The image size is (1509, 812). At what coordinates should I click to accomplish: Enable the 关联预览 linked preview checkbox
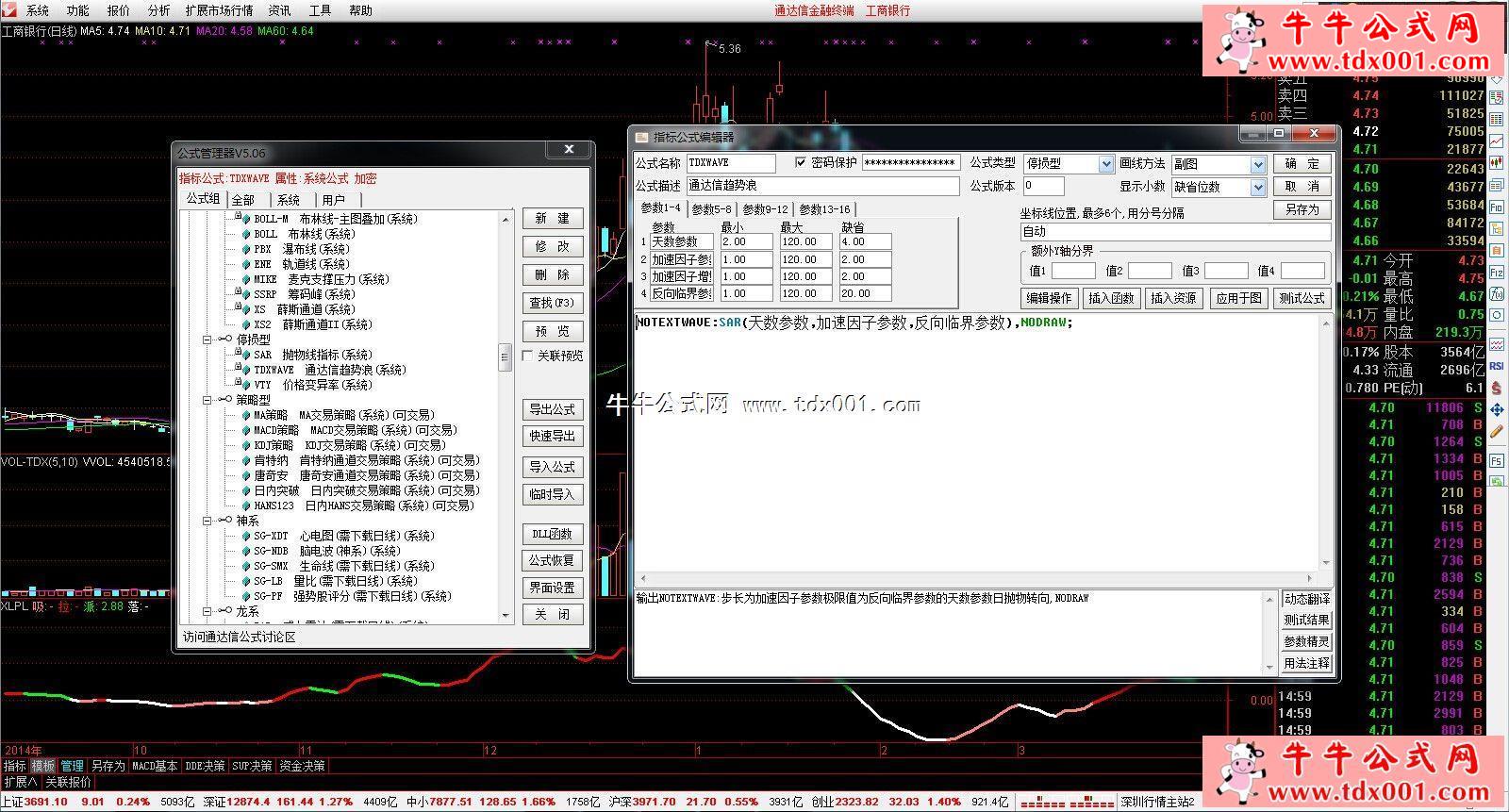528,356
